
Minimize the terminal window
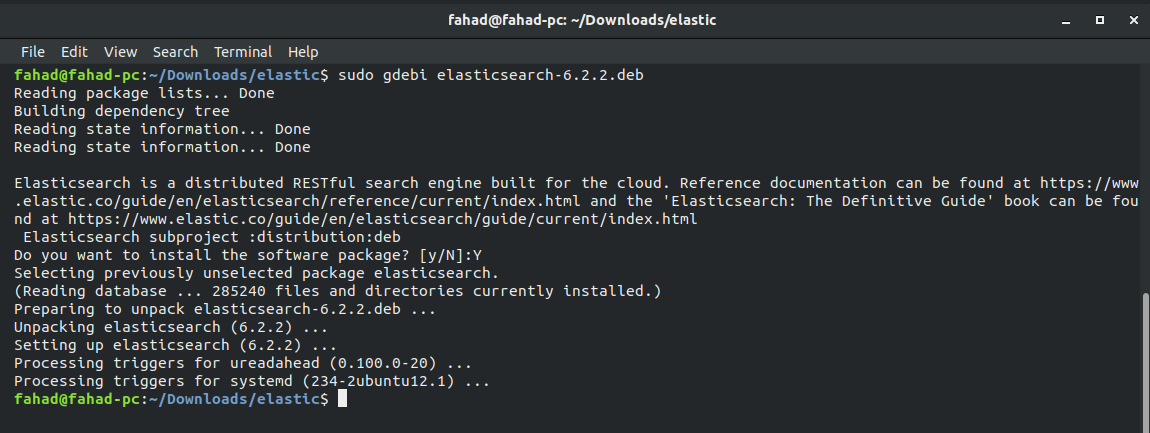(x=1066, y=21)
